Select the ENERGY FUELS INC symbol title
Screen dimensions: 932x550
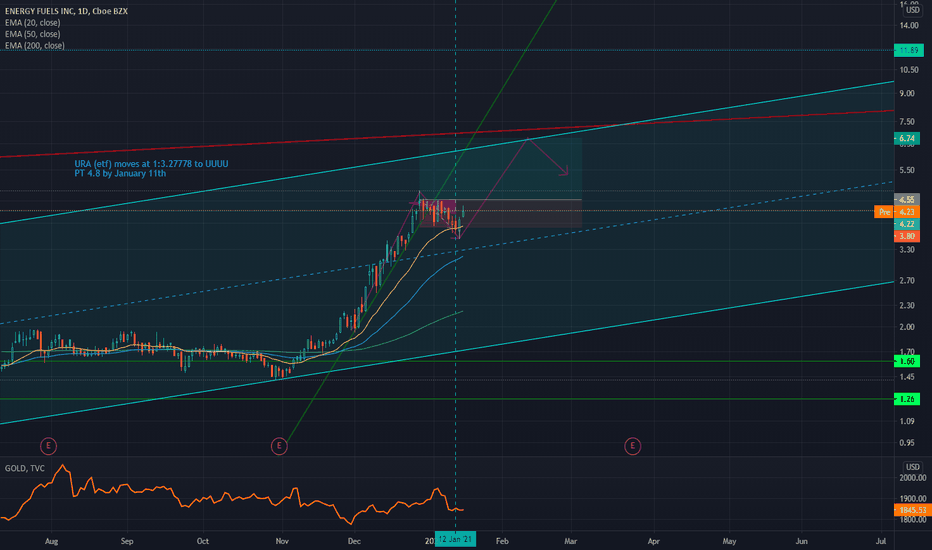point(66,11)
